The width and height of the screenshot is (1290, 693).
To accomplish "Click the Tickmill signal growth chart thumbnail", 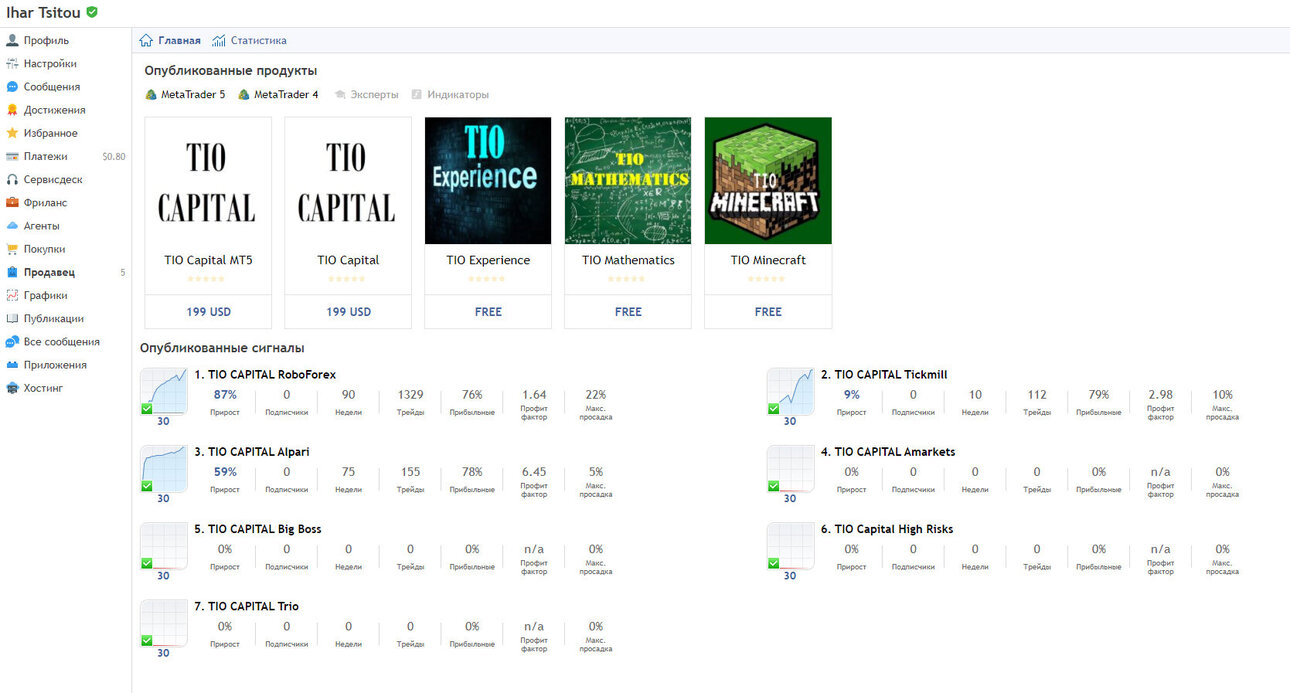I will pos(790,392).
